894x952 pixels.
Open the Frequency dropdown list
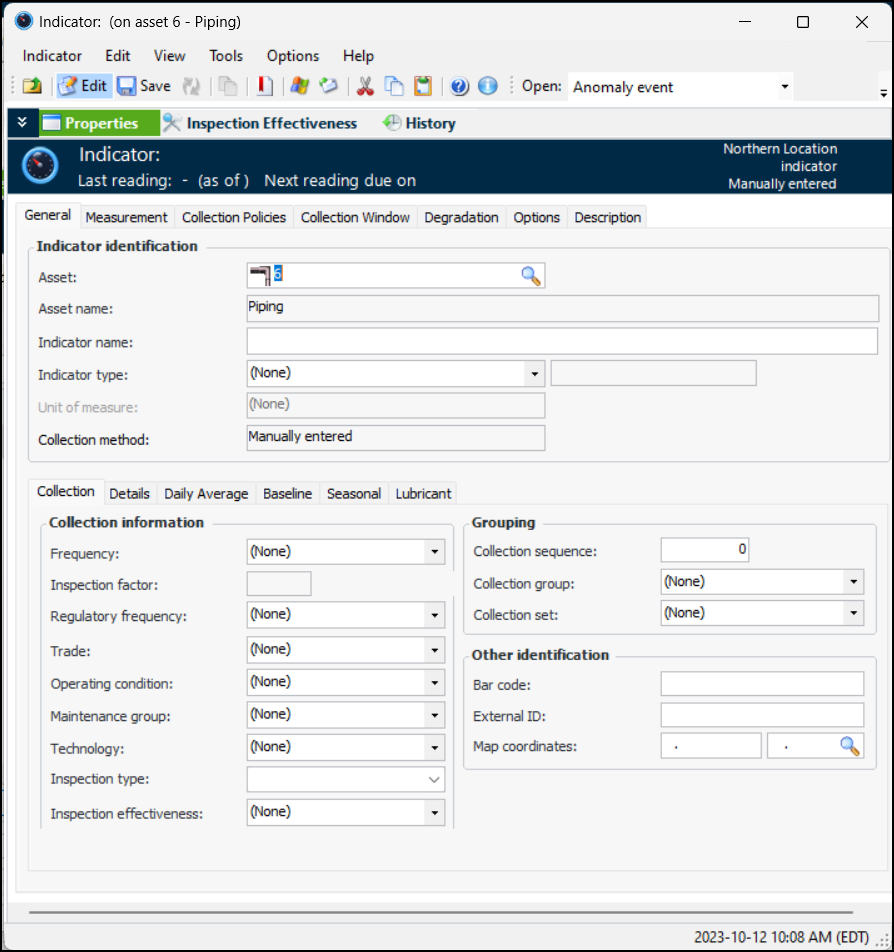pos(434,552)
